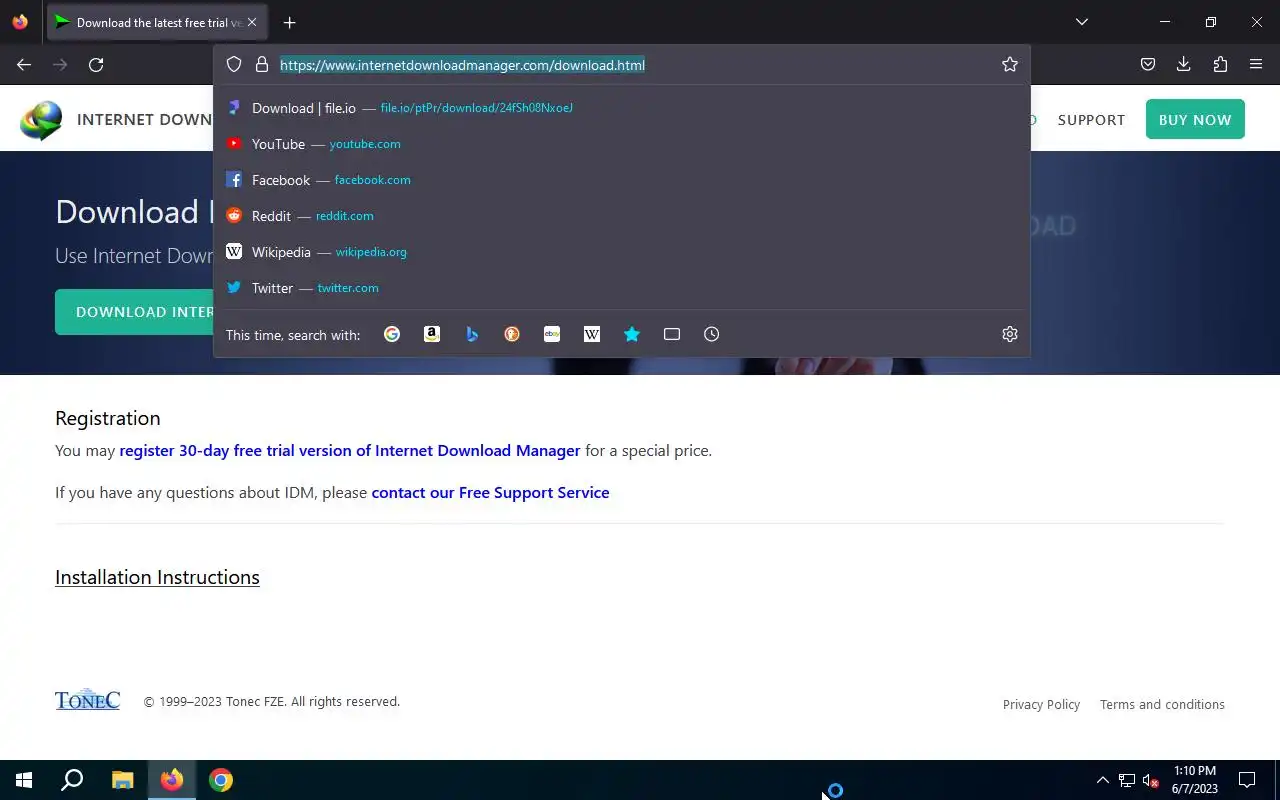Click the Firefox View icon in tab bar
This screenshot has width=1280, height=800.
click(x=20, y=22)
